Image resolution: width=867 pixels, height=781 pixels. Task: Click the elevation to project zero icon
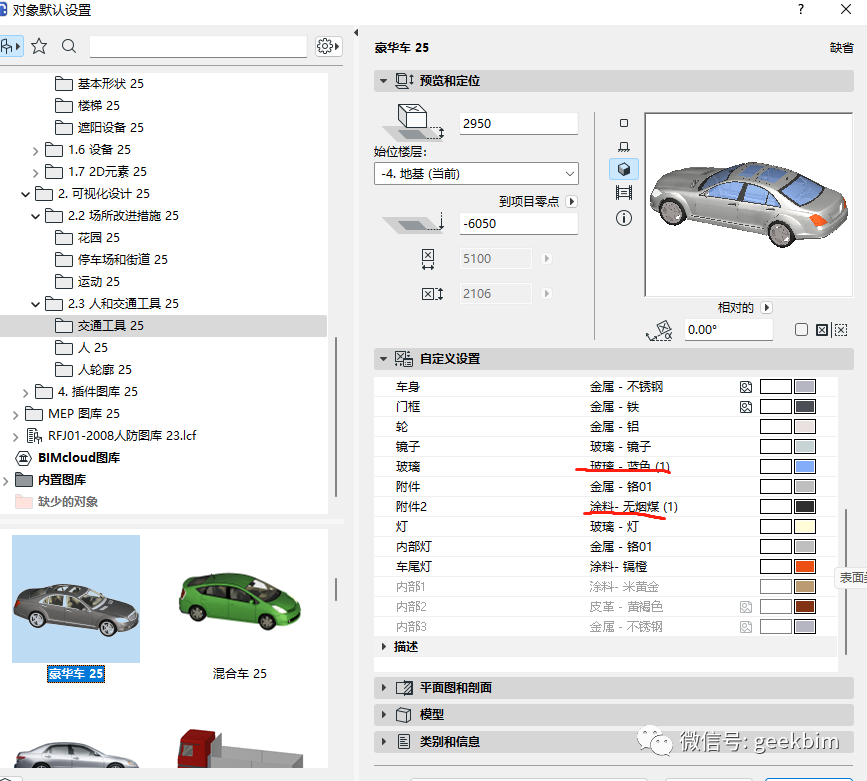tap(415, 222)
